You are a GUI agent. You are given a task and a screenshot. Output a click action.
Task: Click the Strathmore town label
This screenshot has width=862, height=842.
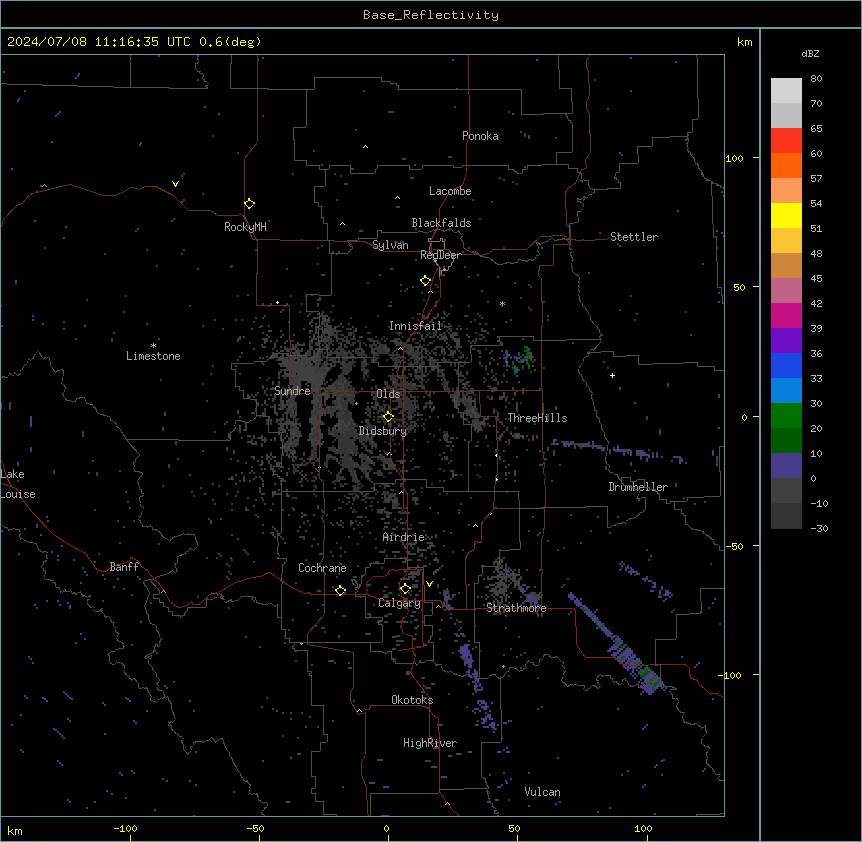click(x=516, y=608)
